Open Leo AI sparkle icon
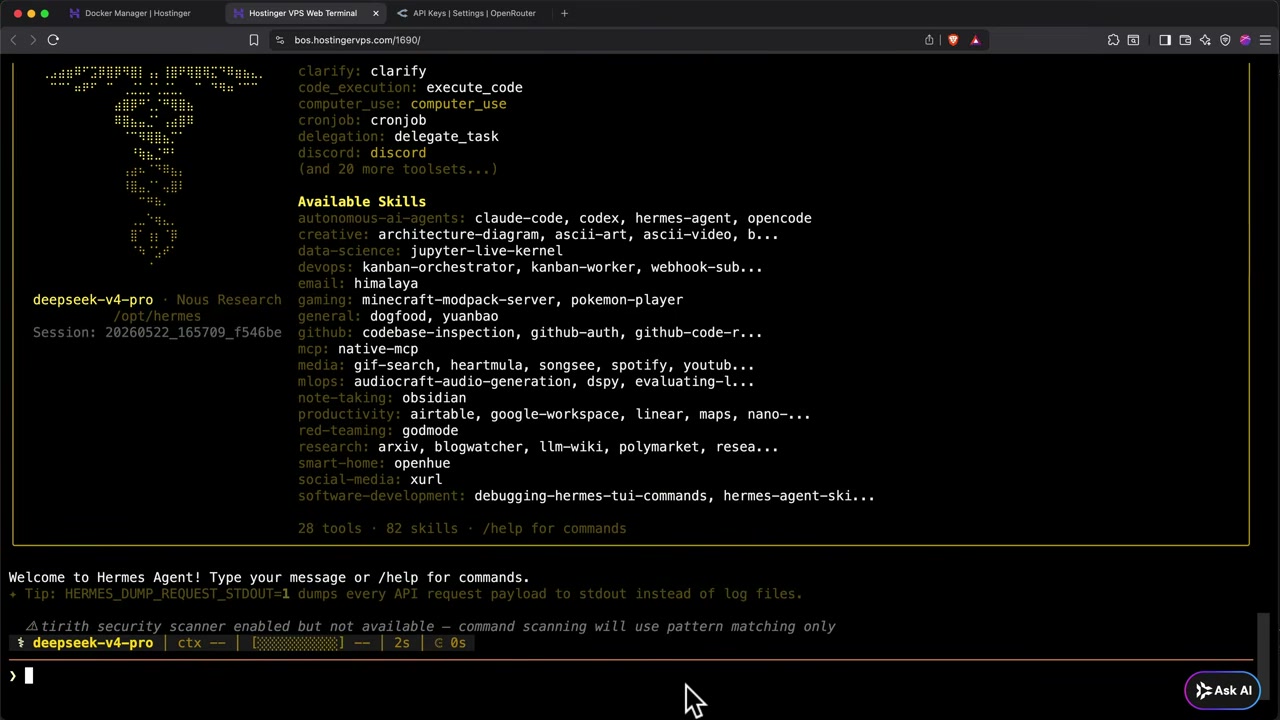Screen dimensions: 1280x720 1205,40
